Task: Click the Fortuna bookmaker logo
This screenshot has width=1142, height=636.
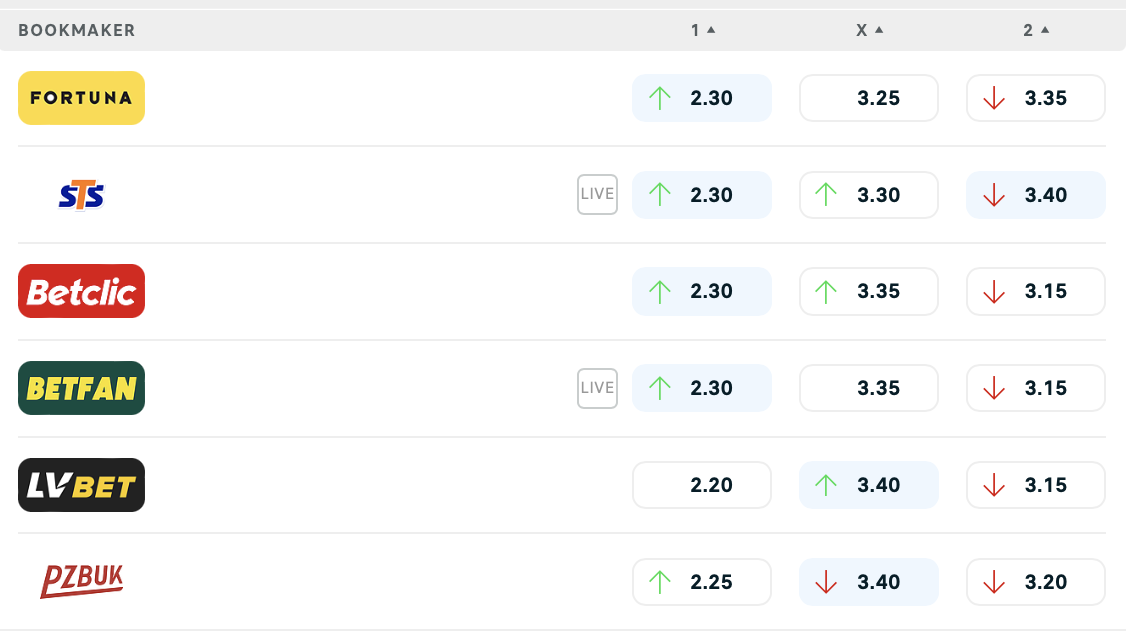Action: point(81,98)
